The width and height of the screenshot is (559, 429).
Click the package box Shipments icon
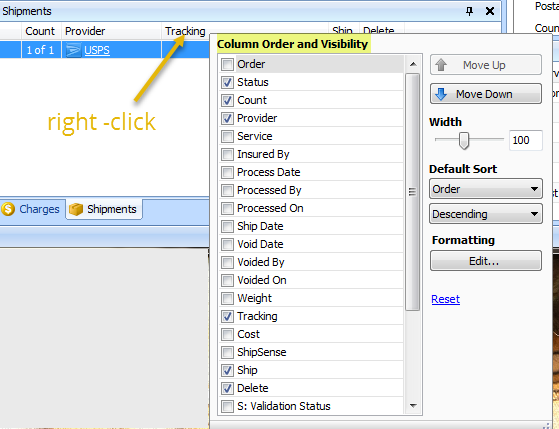coord(76,209)
